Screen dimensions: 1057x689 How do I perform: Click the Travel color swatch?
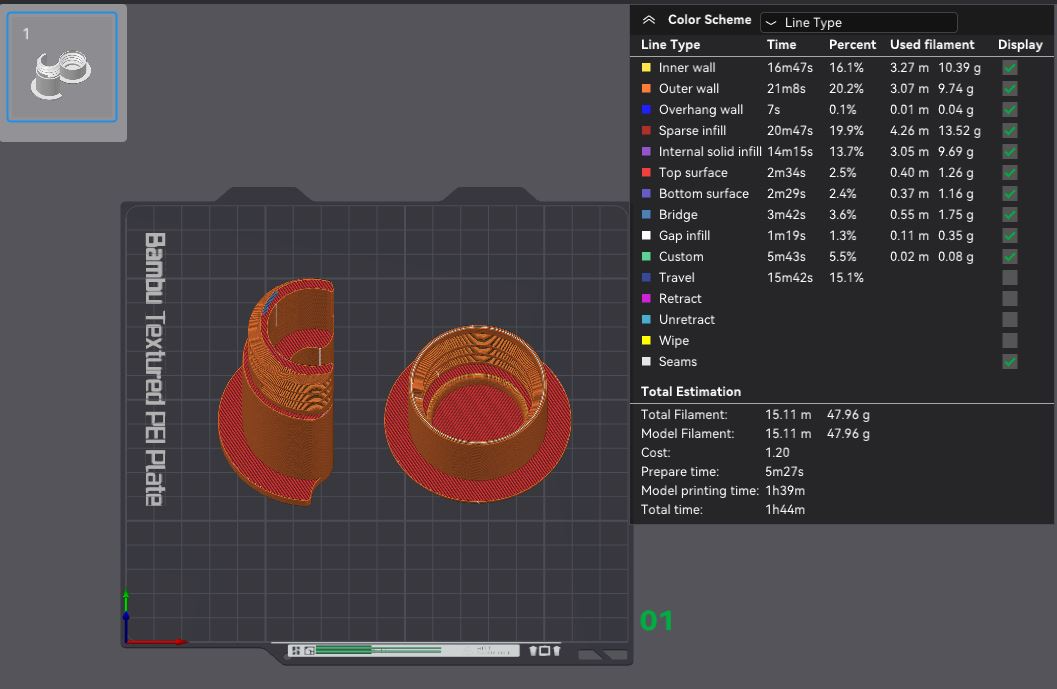646,277
